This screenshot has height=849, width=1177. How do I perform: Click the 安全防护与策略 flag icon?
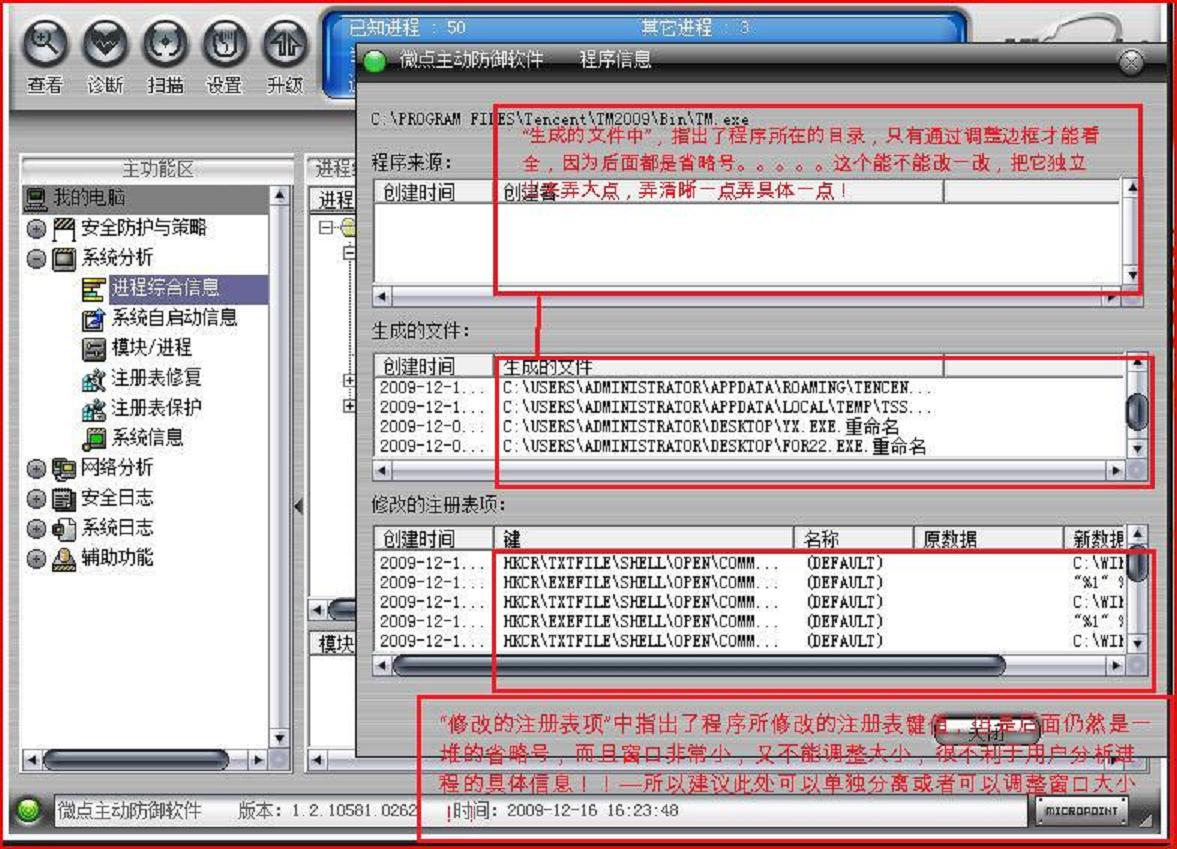point(65,228)
